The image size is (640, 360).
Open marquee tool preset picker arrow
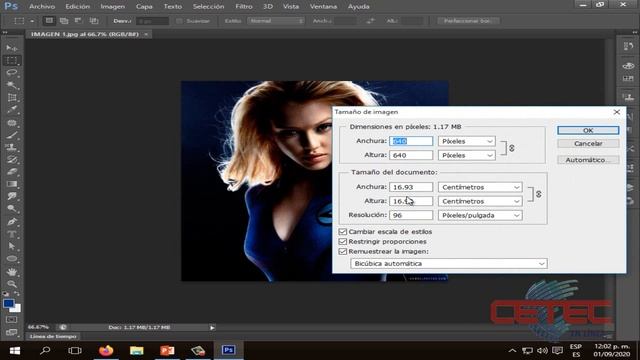(x=32, y=21)
